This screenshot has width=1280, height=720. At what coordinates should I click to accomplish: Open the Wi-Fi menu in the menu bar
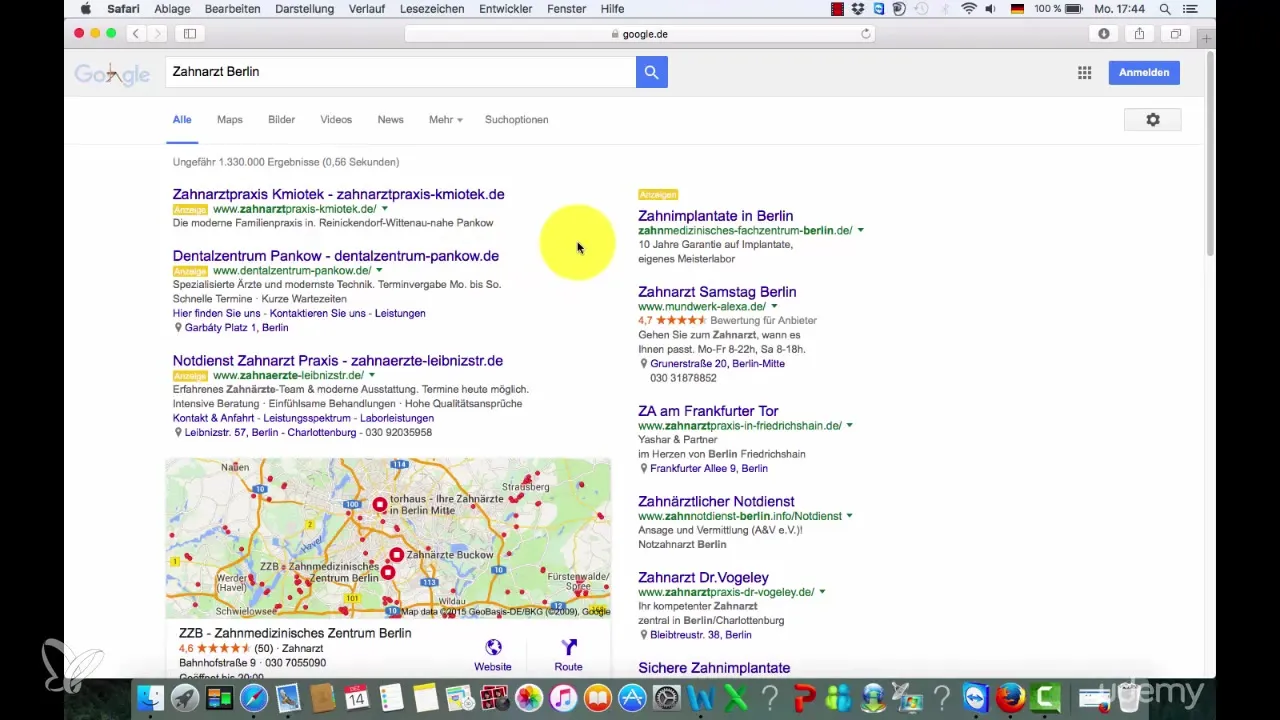pyautogui.click(x=968, y=8)
